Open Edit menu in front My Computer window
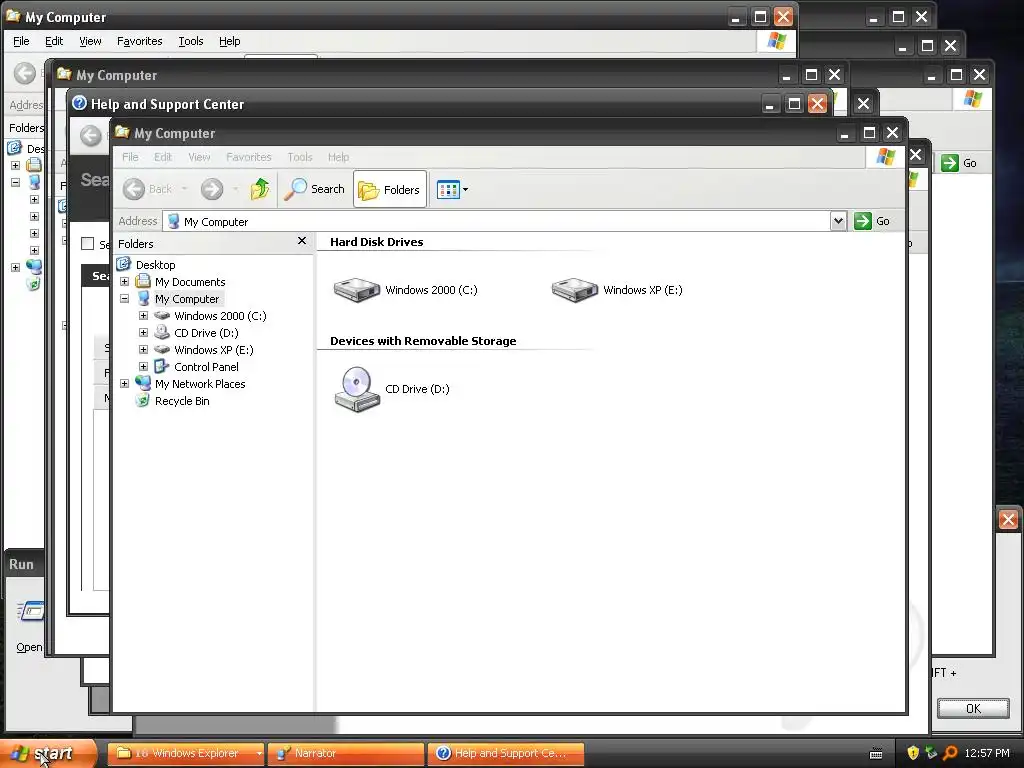The width and height of the screenshot is (1024, 768). [163, 157]
